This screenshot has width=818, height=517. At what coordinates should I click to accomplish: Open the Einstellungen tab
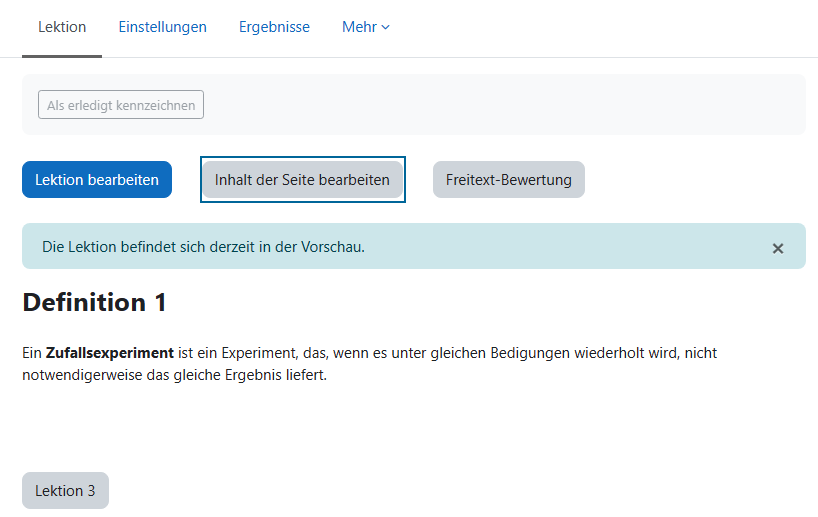click(x=162, y=27)
